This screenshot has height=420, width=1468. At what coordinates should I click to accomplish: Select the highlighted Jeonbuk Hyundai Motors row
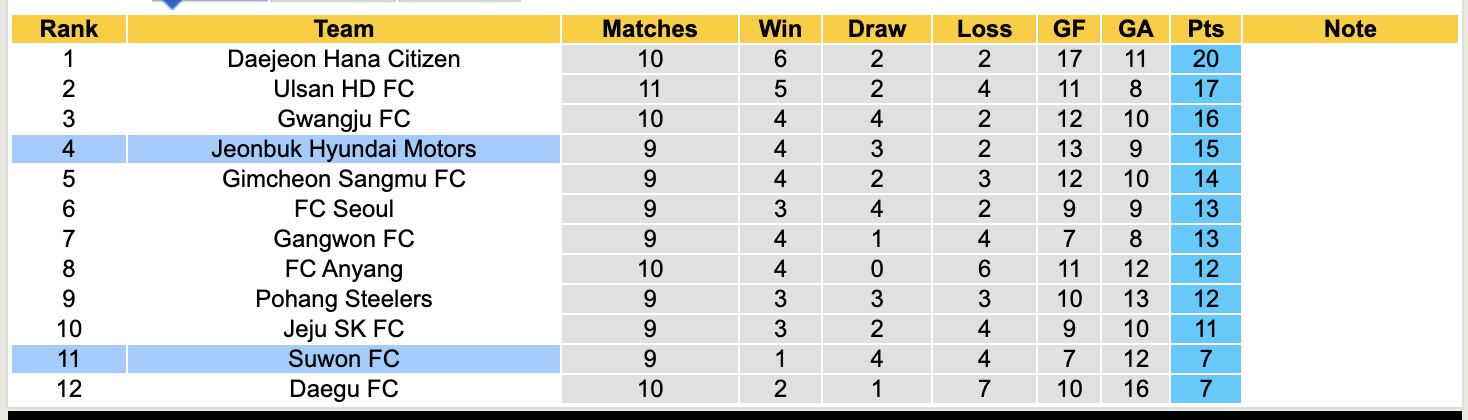pos(343,149)
